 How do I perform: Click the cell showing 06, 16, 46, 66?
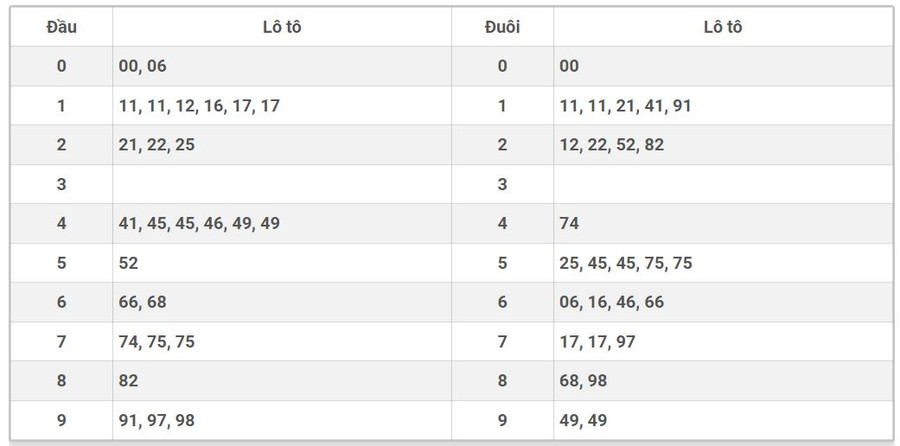click(611, 302)
